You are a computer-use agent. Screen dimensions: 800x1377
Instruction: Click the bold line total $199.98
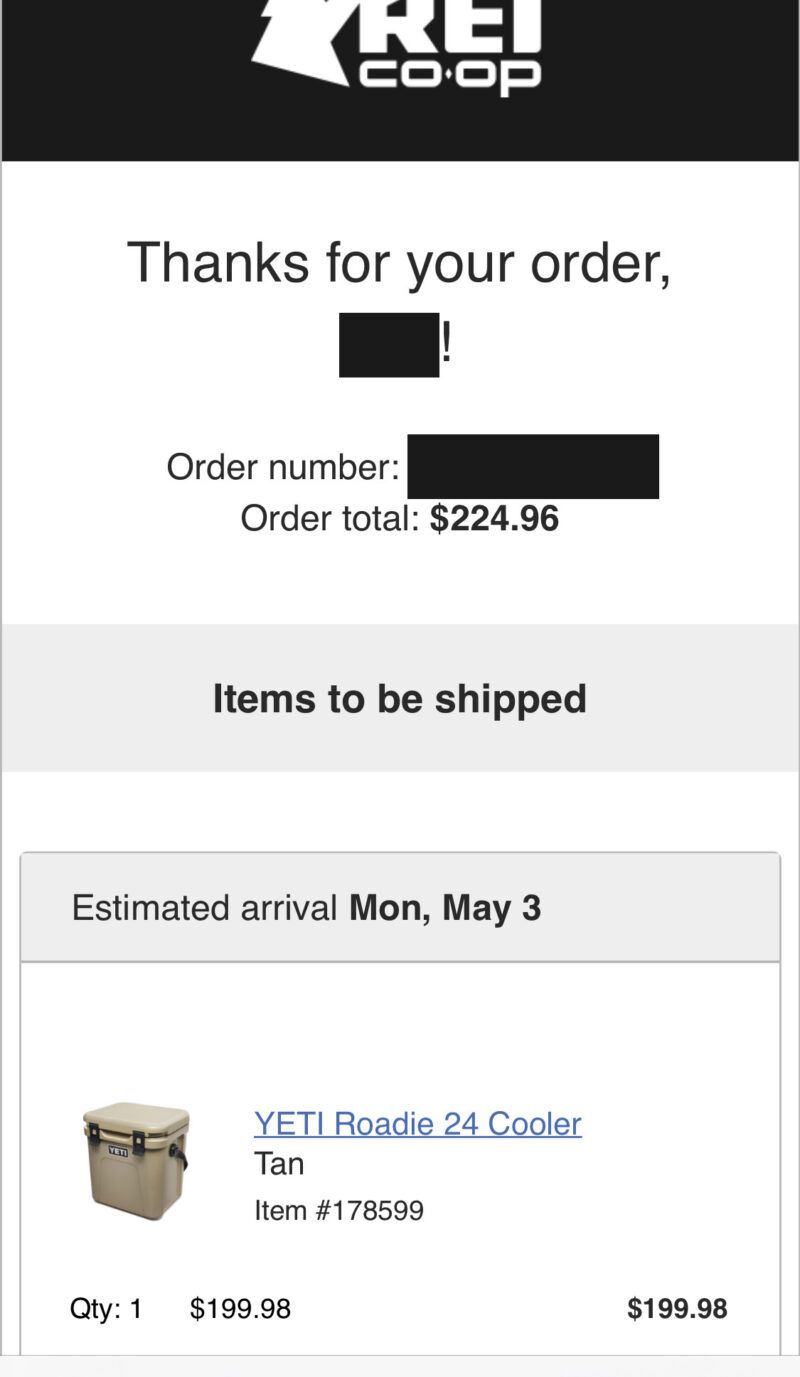point(677,1308)
